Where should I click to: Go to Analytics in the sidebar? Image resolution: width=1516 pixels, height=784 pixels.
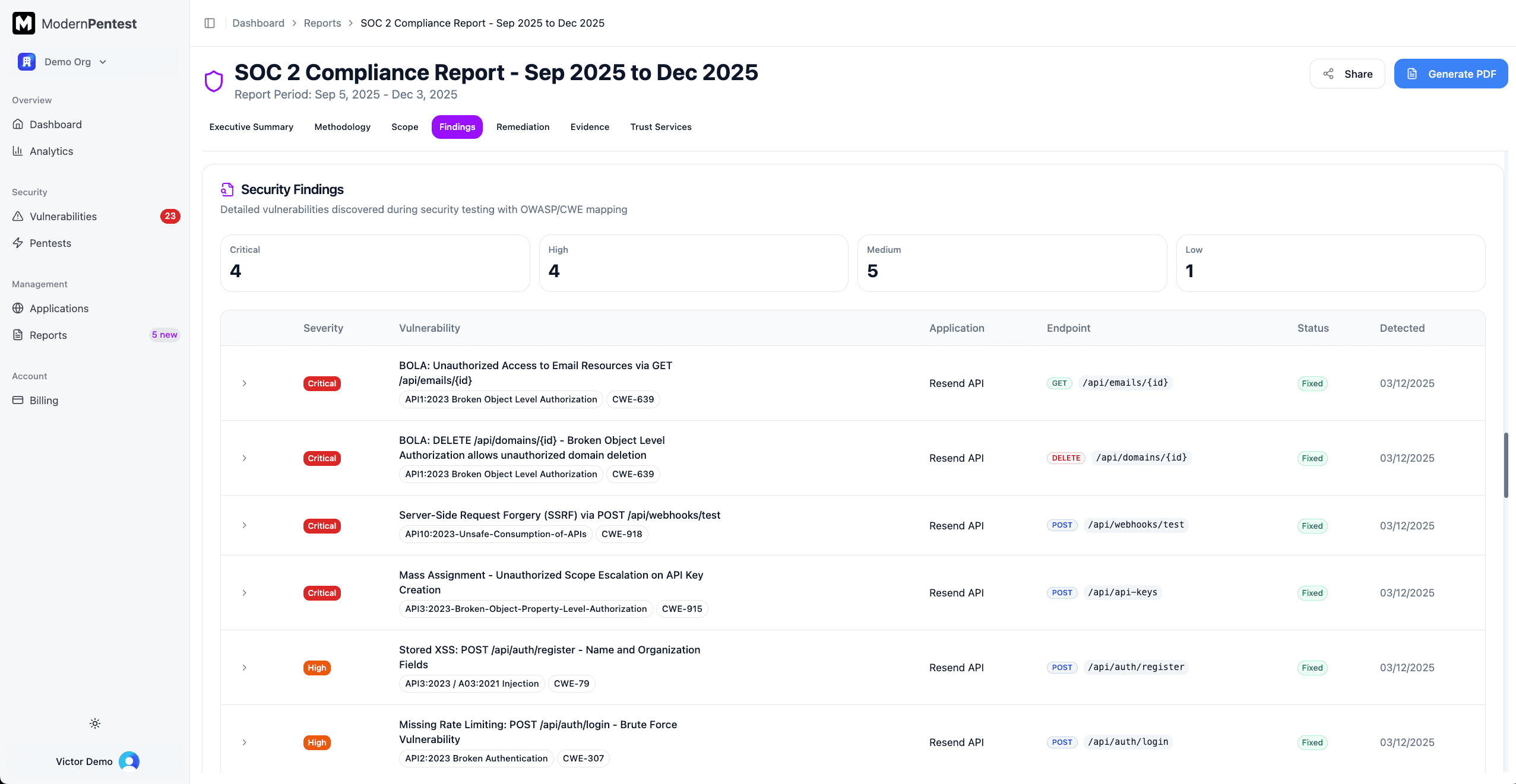51,151
